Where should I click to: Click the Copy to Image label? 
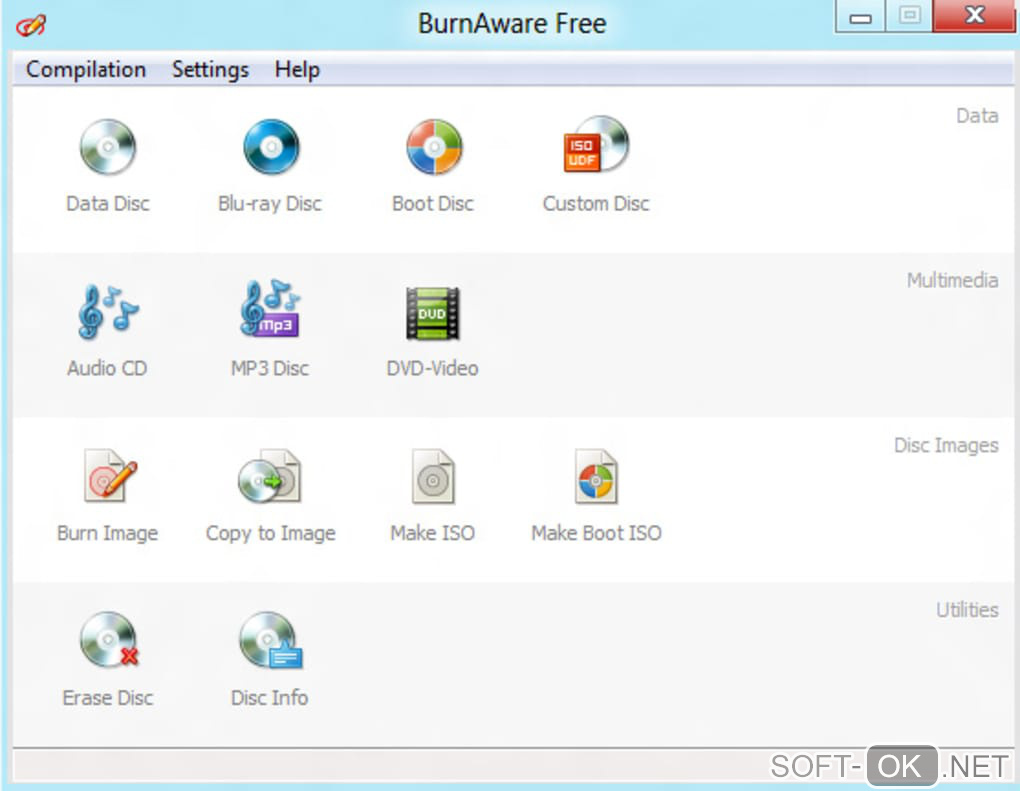click(271, 533)
